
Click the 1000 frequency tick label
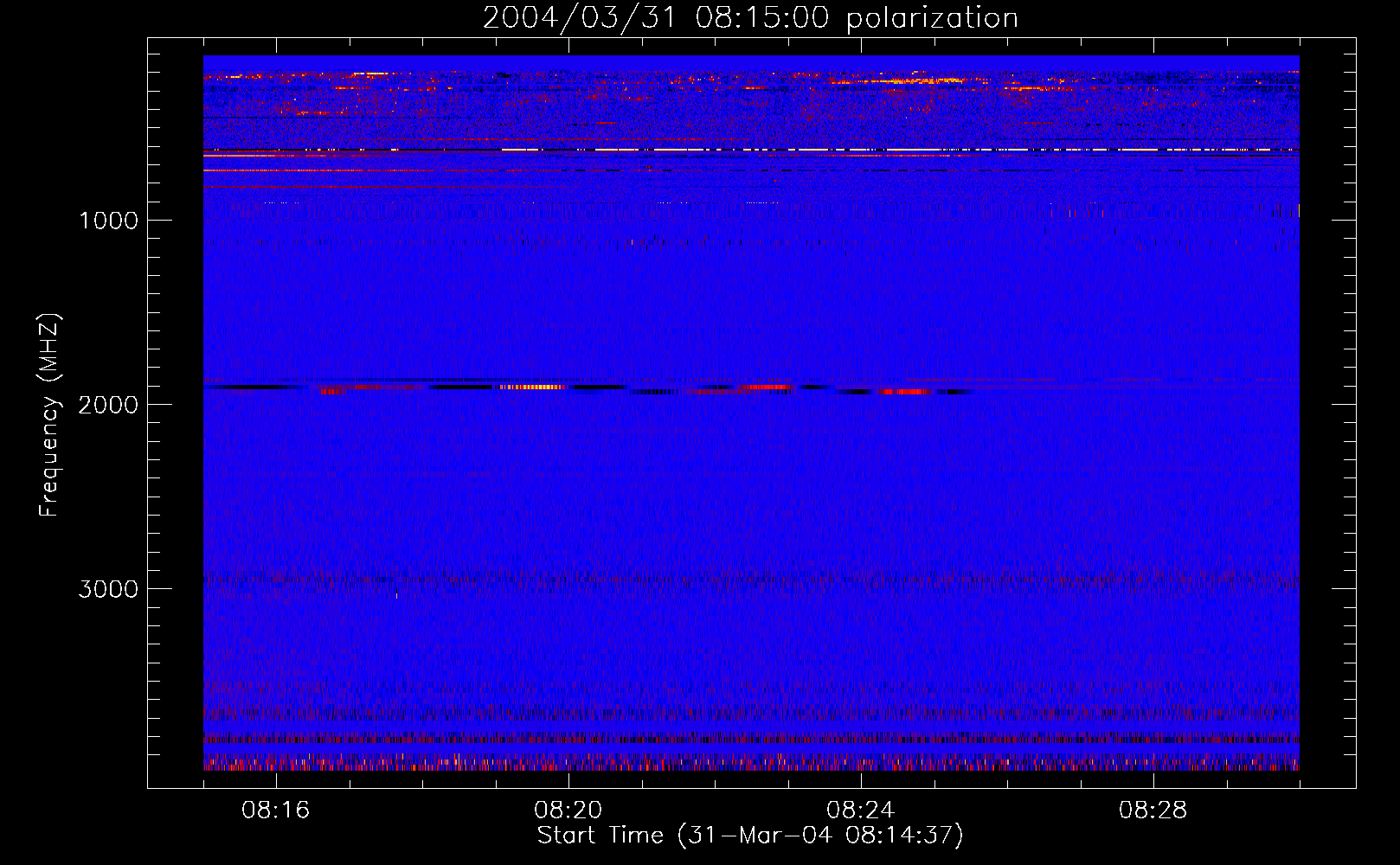click(108, 221)
